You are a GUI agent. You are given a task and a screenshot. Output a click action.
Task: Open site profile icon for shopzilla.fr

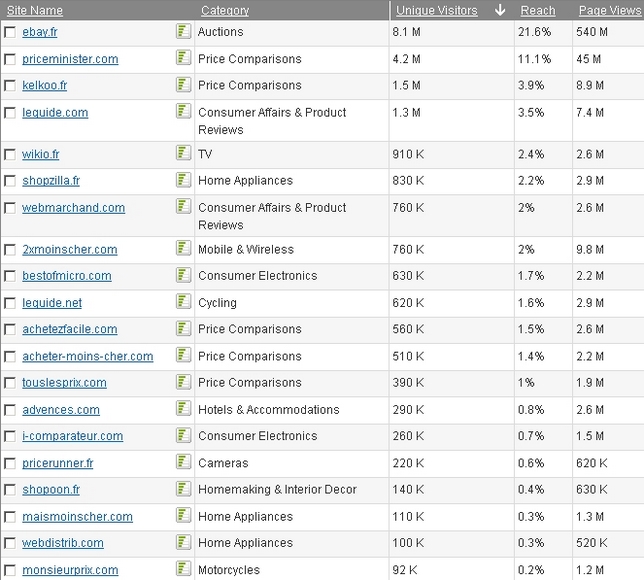[183, 180]
